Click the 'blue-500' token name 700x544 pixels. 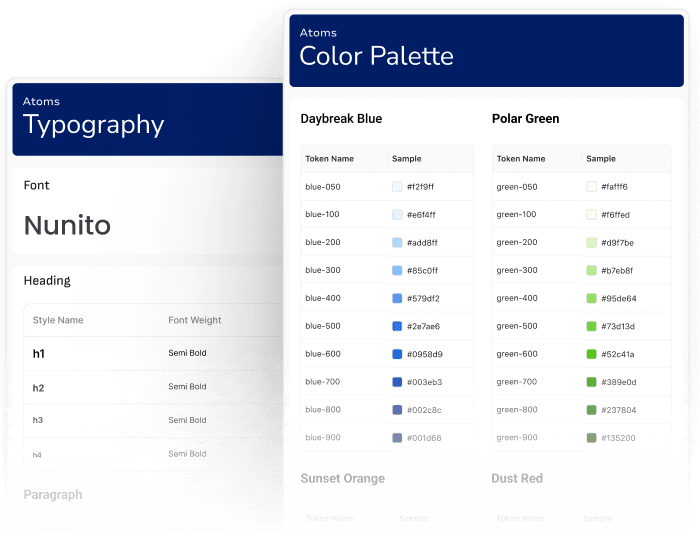click(x=323, y=326)
